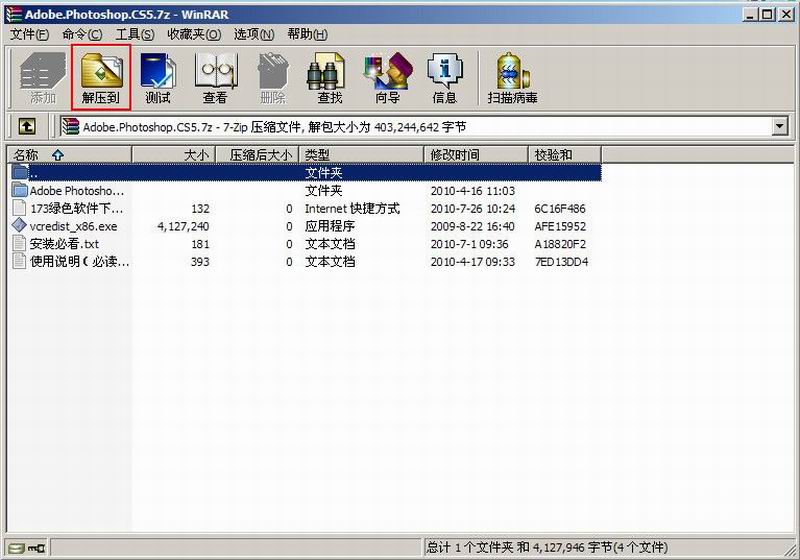
Task: Select the vcredist_x86.exe file name
Action: point(73,226)
